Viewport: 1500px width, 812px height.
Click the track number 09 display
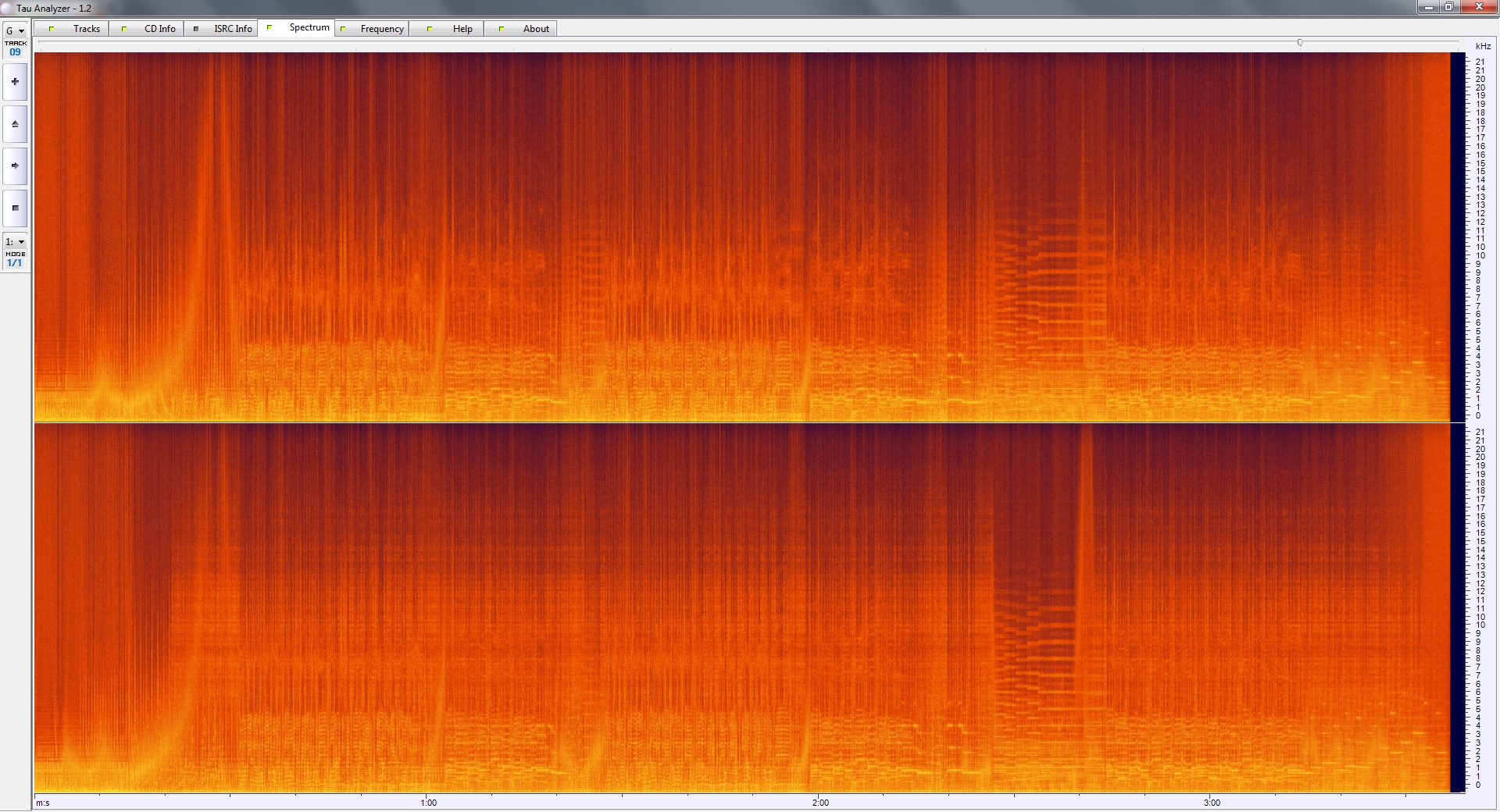click(x=15, y=52)
